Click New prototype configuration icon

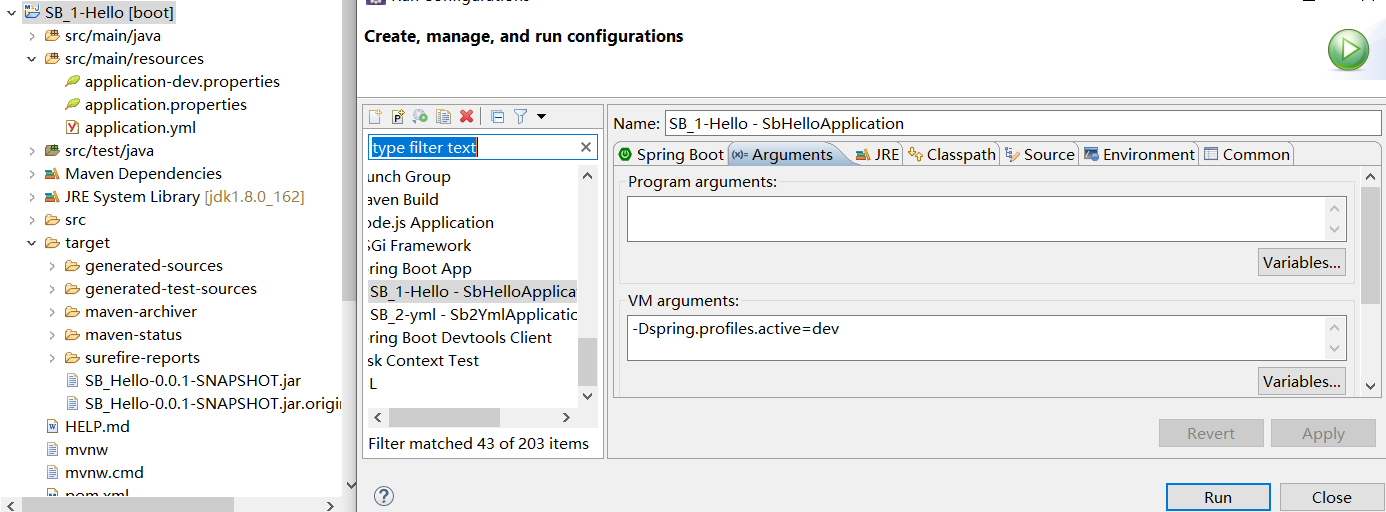click(x=398, y=116)
